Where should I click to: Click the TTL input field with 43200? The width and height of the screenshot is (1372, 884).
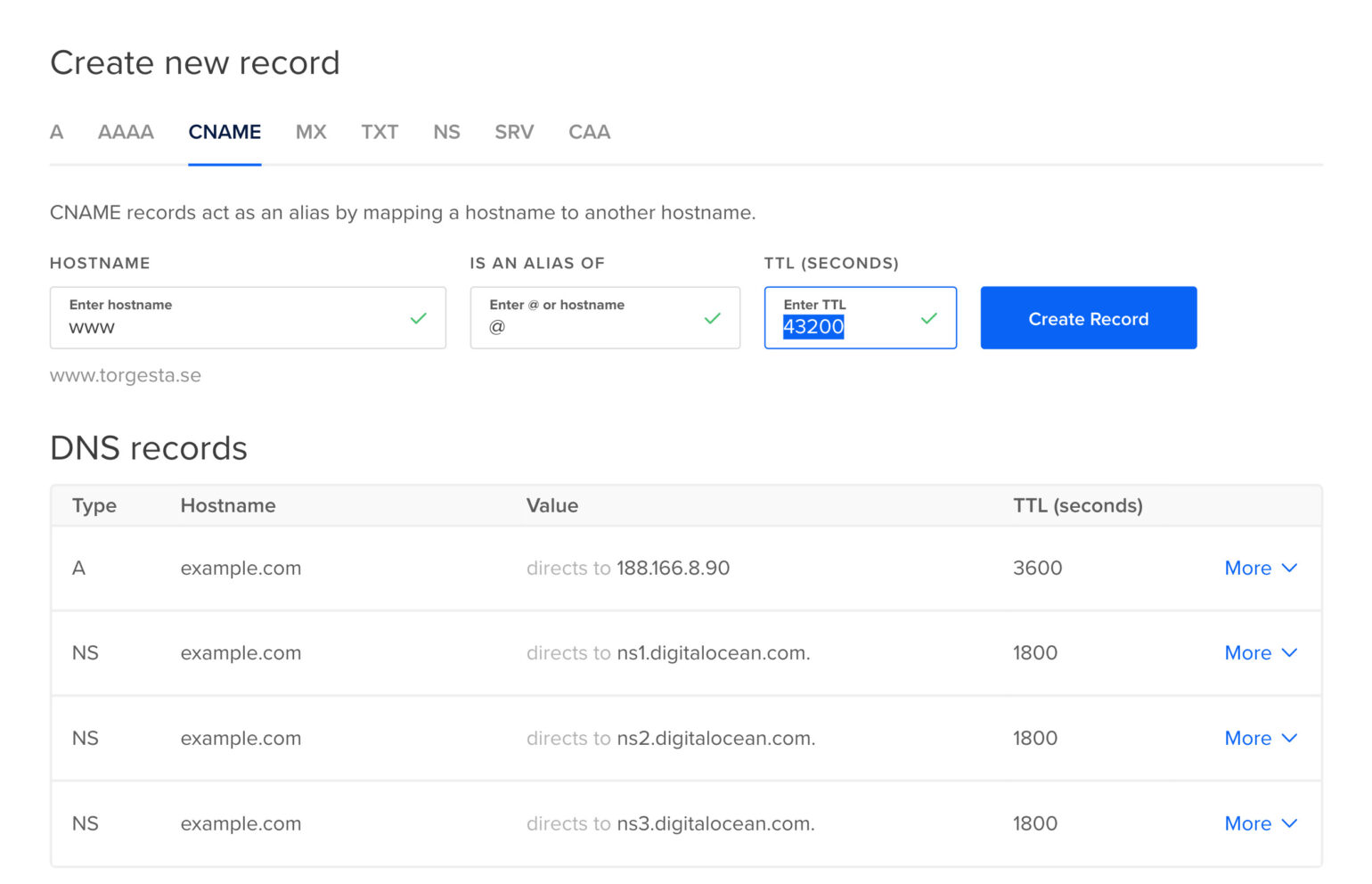[x=861, y=317]
